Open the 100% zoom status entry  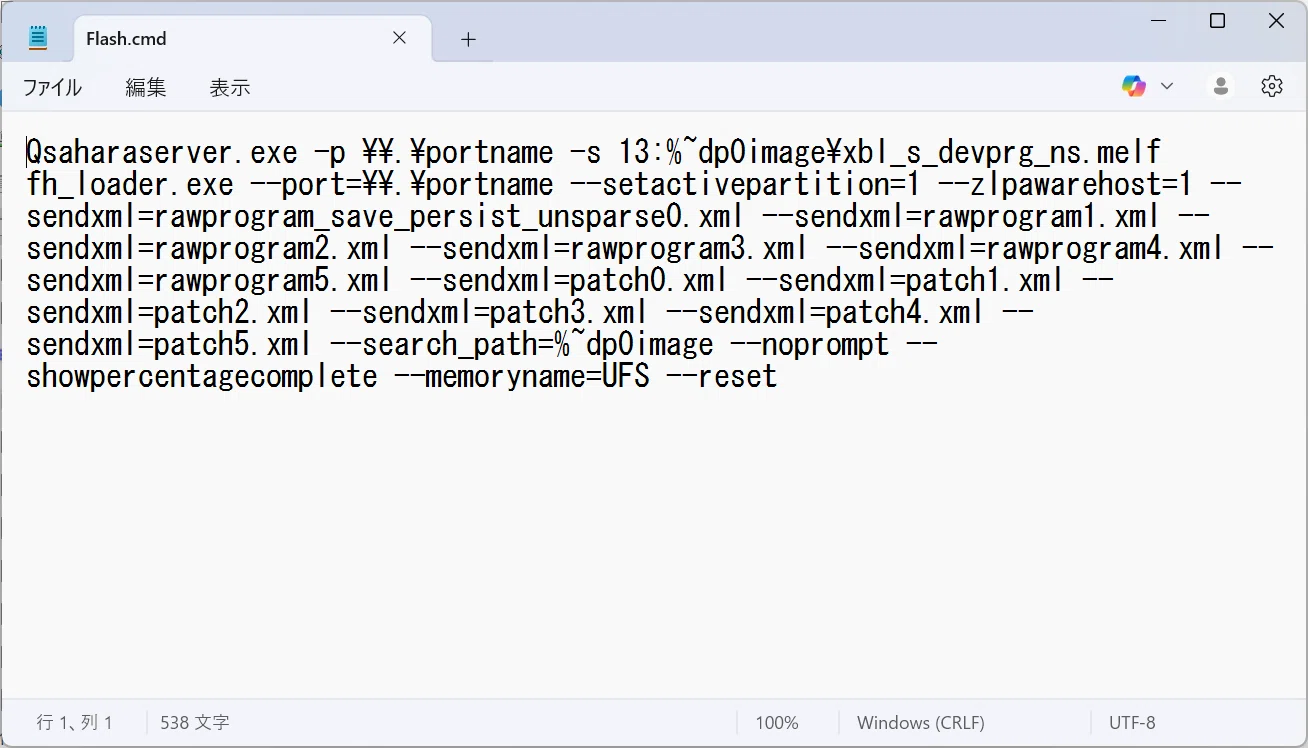777,722
